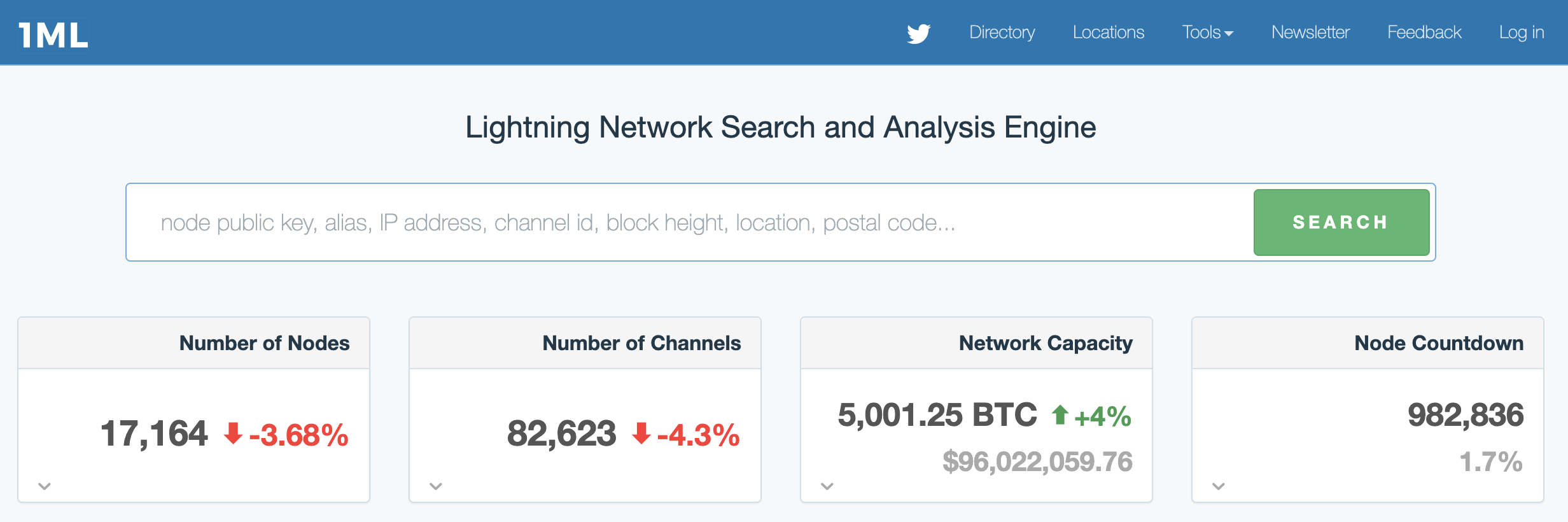The width and height of the screenshot is (1568, 522).
Task: Click the green up arrow in Network Capacity
Action: (x=1060, y=415)
